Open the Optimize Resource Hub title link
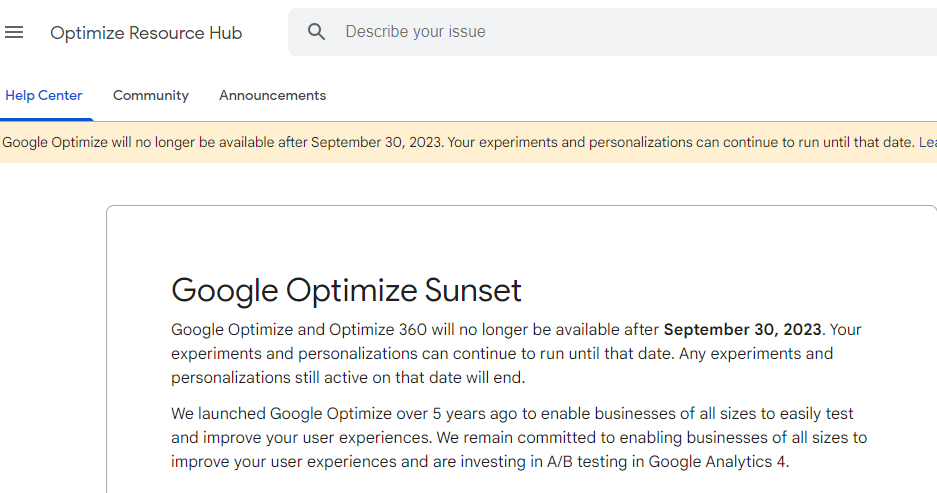 pos(146,33)
